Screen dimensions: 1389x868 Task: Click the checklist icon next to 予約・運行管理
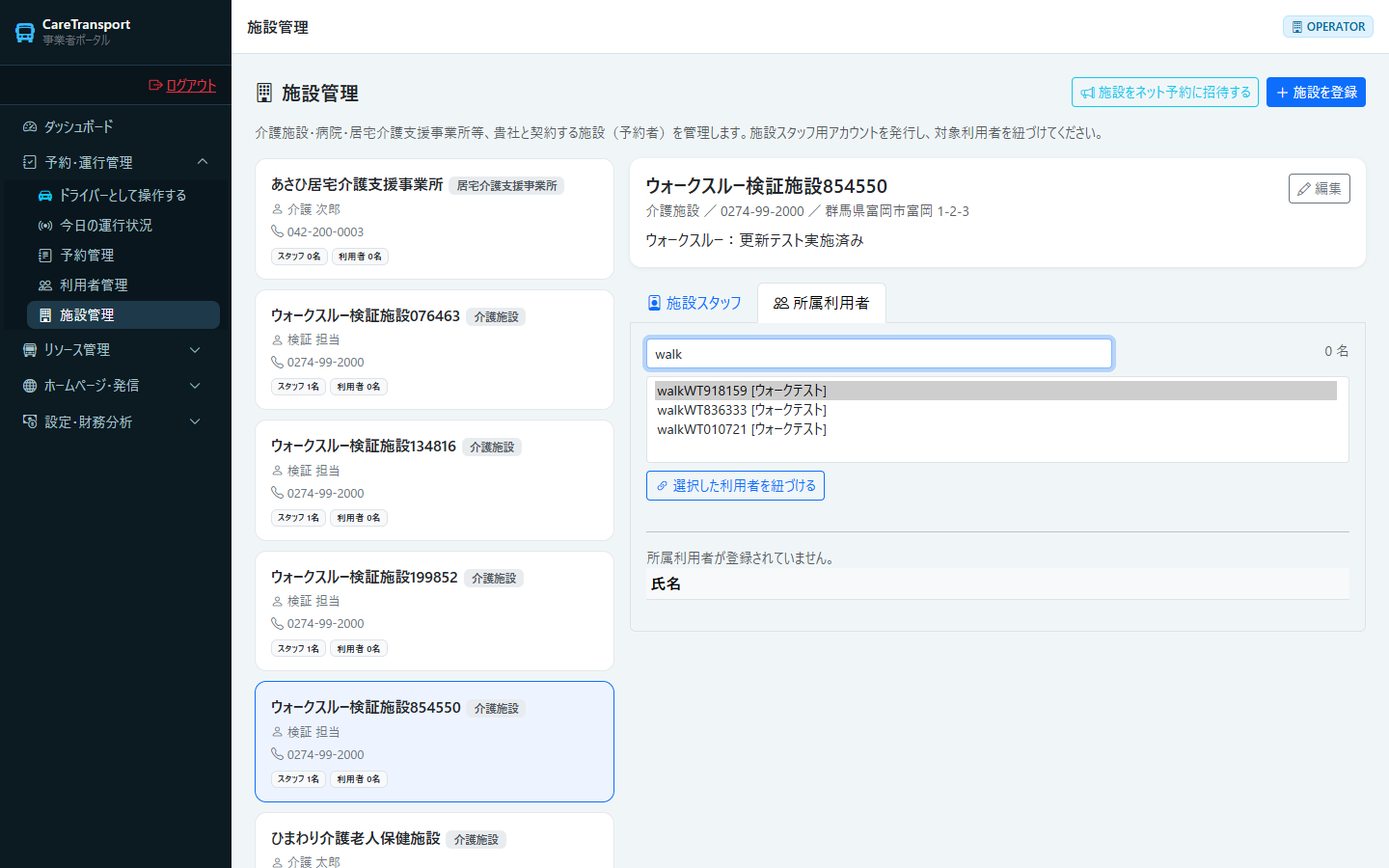point(30,162)
